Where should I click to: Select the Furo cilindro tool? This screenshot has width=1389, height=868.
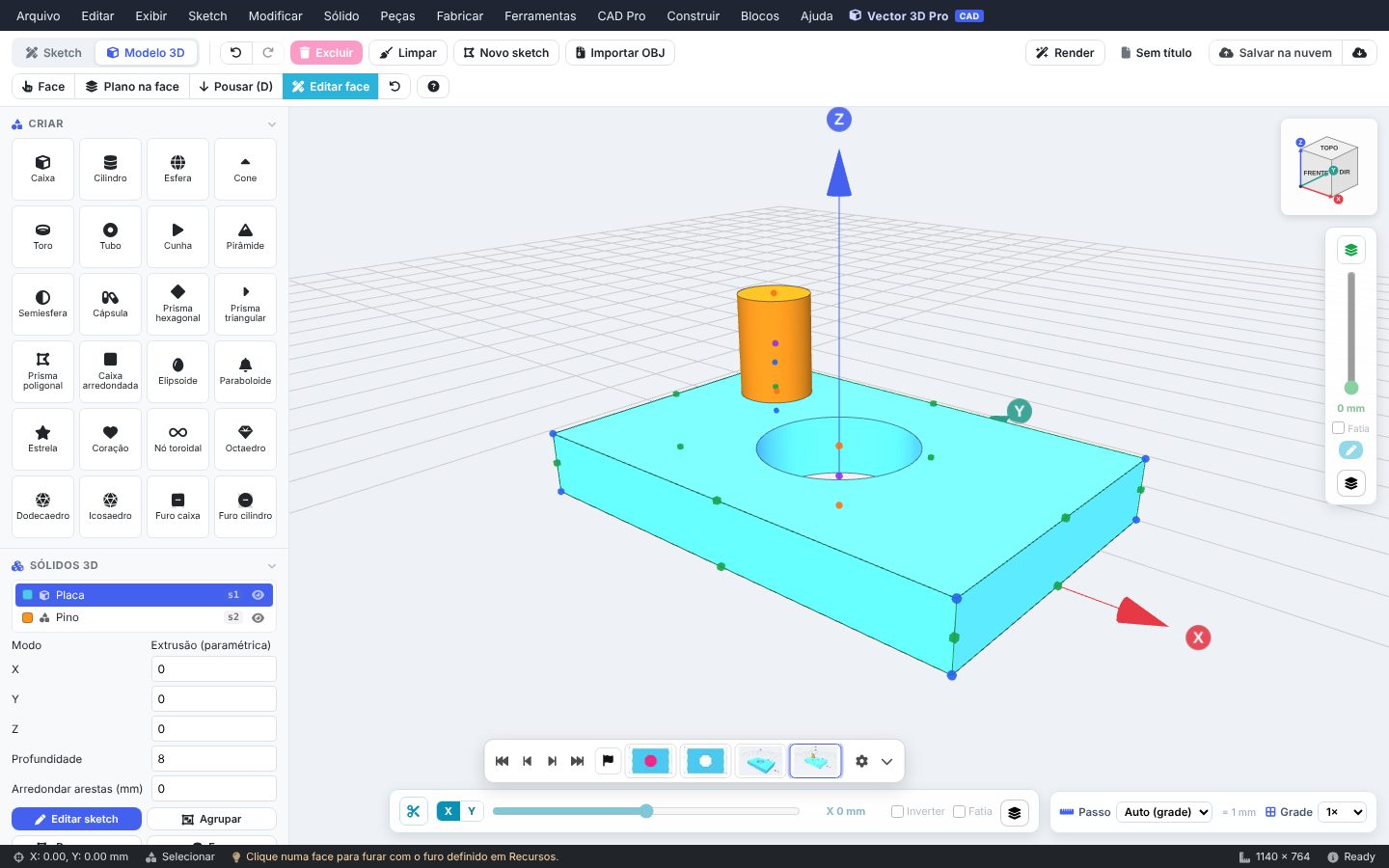(245, 506)
